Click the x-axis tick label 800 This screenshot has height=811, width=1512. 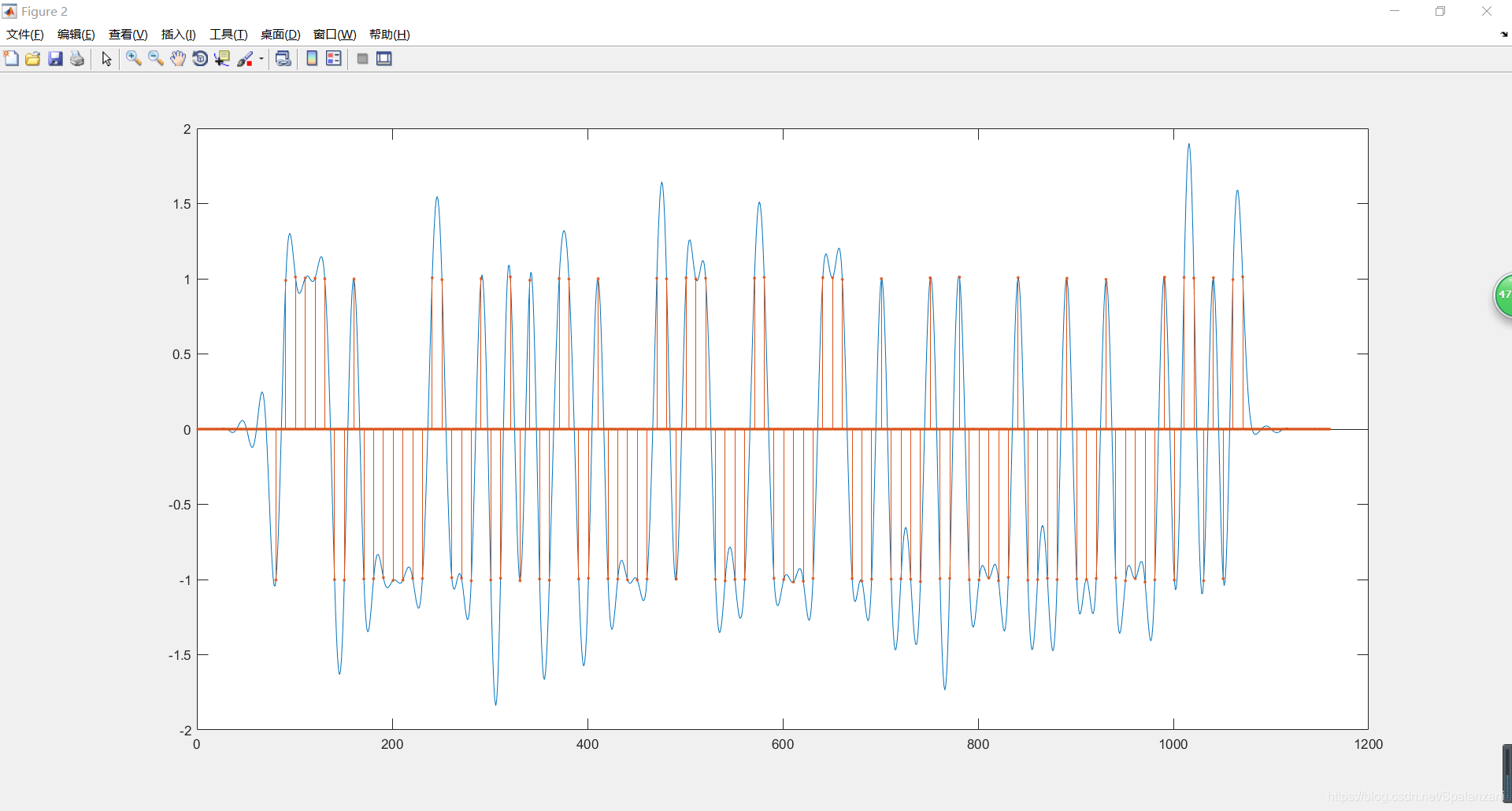point(978,744)
